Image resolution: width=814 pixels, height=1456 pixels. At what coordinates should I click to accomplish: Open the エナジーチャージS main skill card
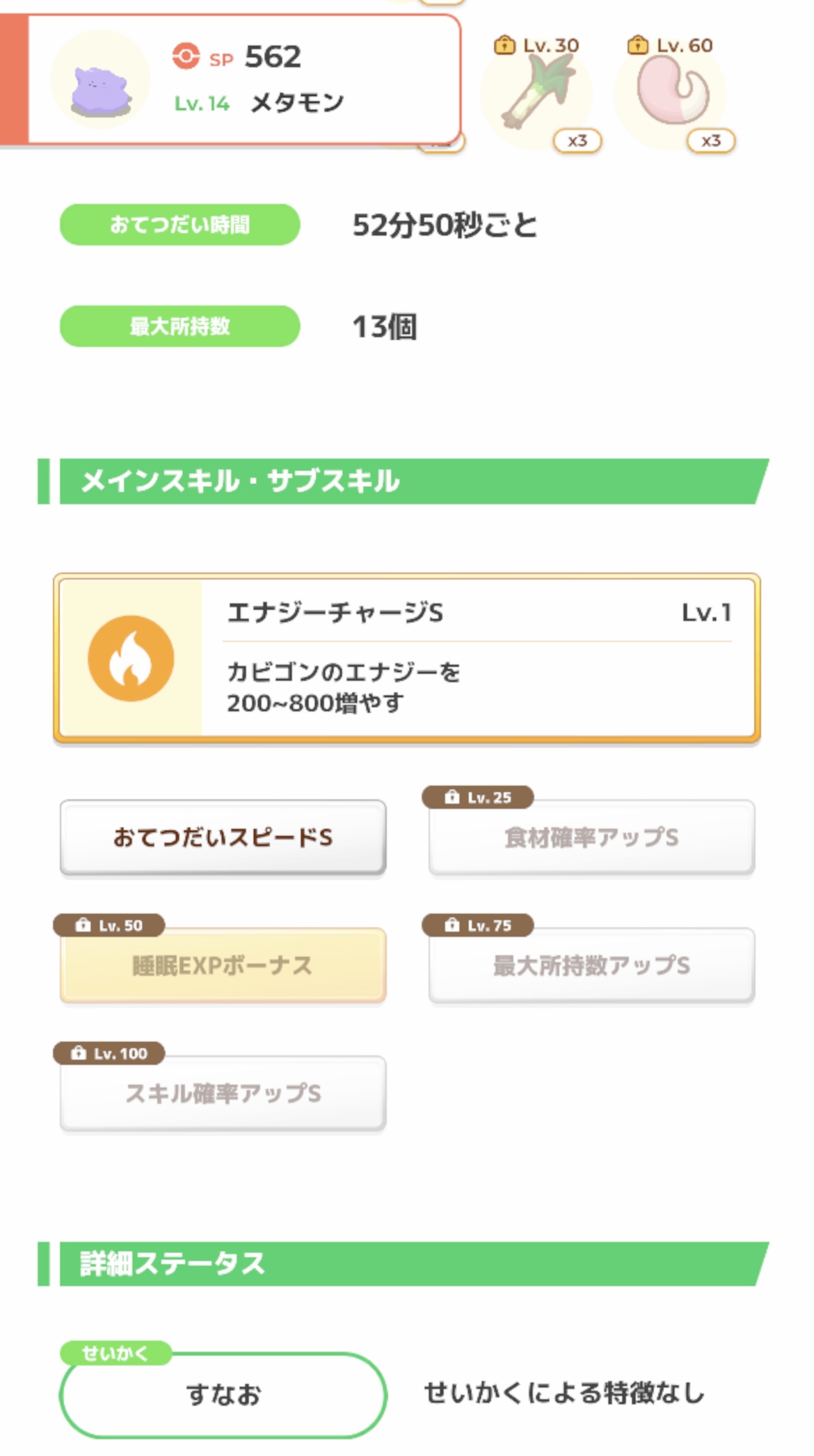coord(407,658)
